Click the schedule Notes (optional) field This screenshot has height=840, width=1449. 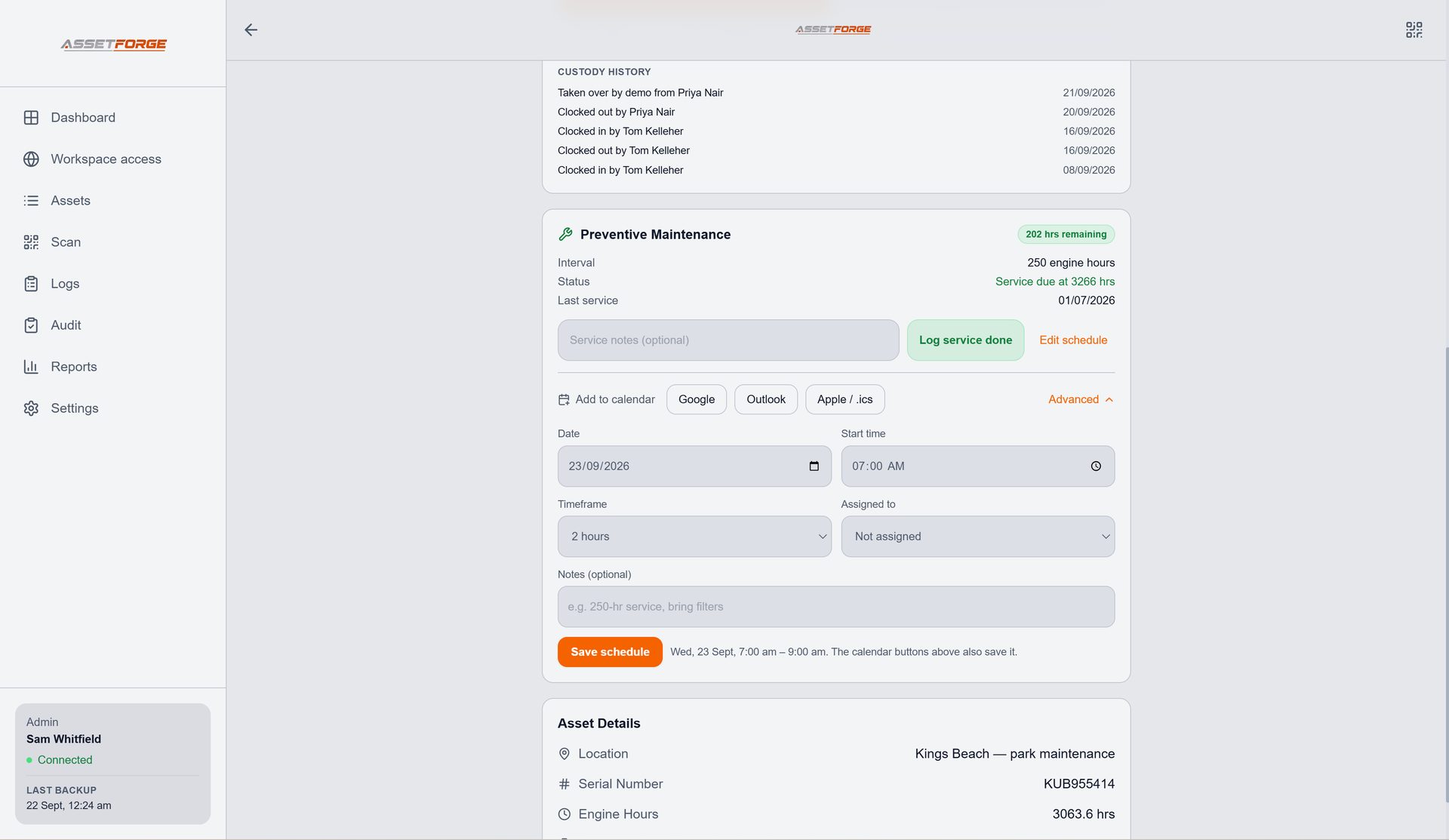point(836,607)
